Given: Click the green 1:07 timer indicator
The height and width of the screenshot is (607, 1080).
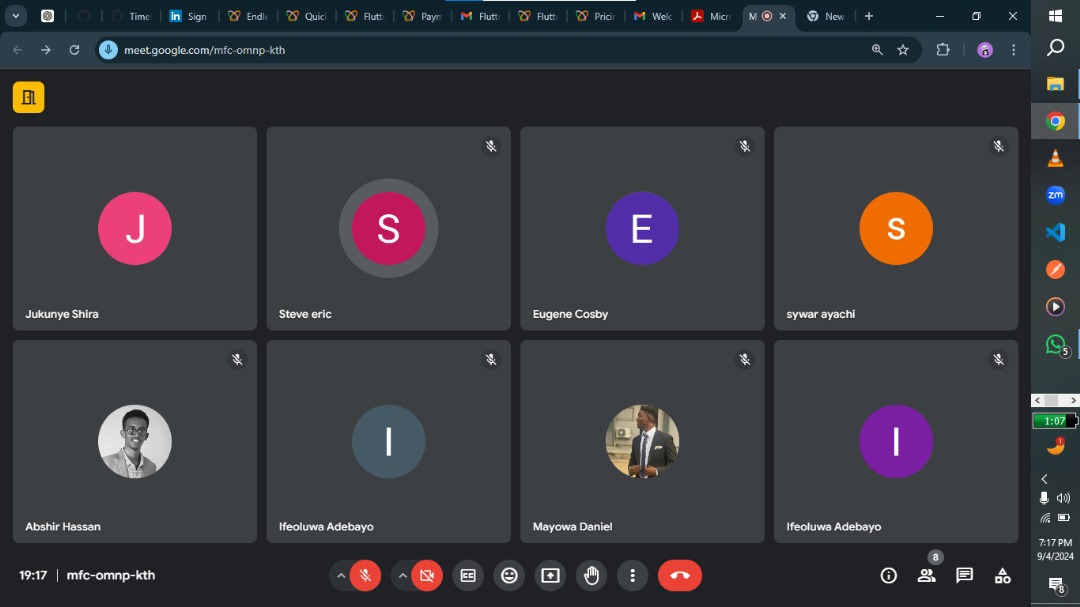Looking at the screenshot, I should point(1053,420).
